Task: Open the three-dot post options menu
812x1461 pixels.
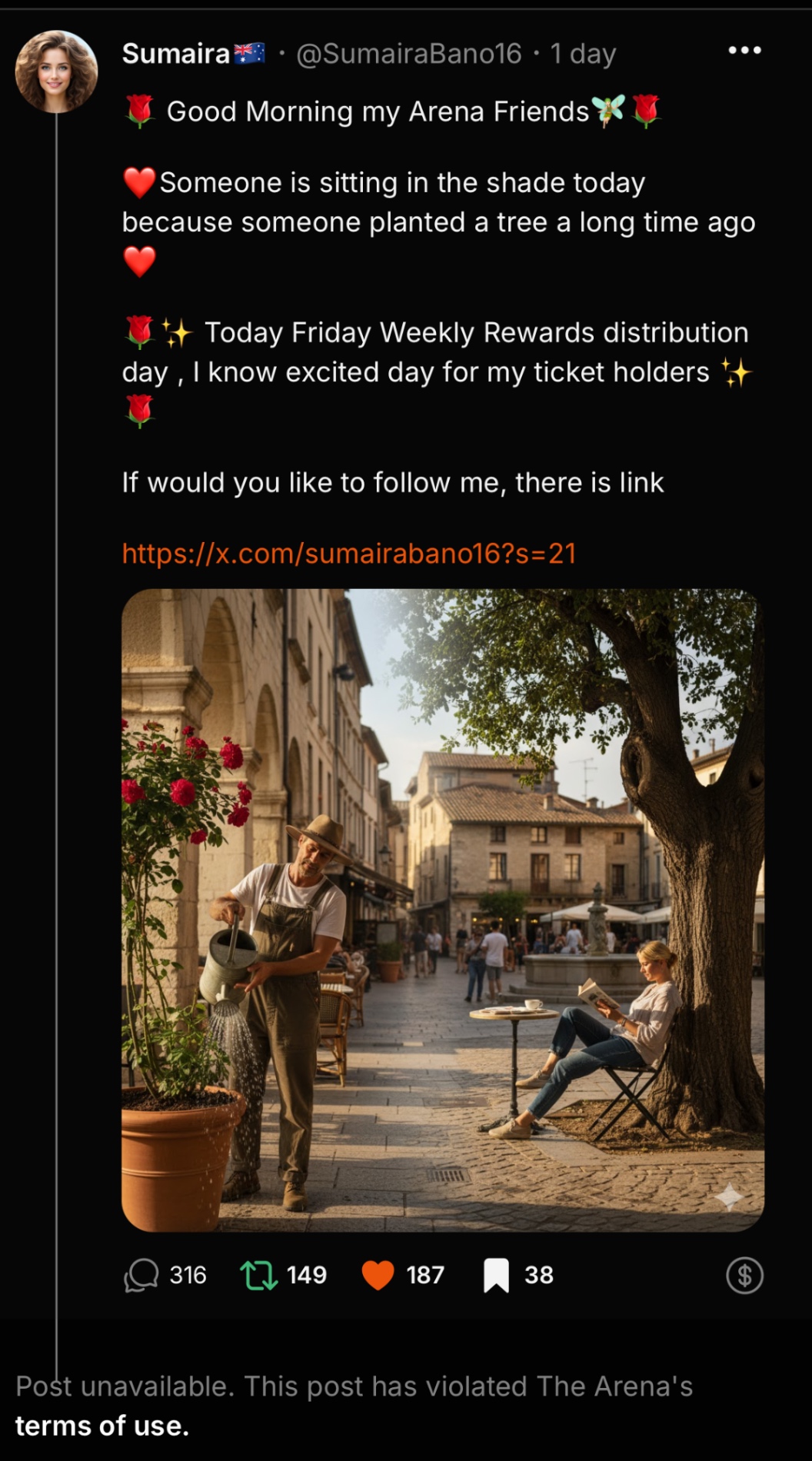Action: (744, 51)
